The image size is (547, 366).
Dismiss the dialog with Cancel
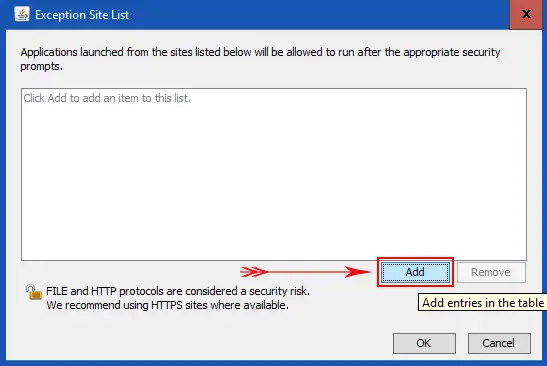[x=499, y=343]
